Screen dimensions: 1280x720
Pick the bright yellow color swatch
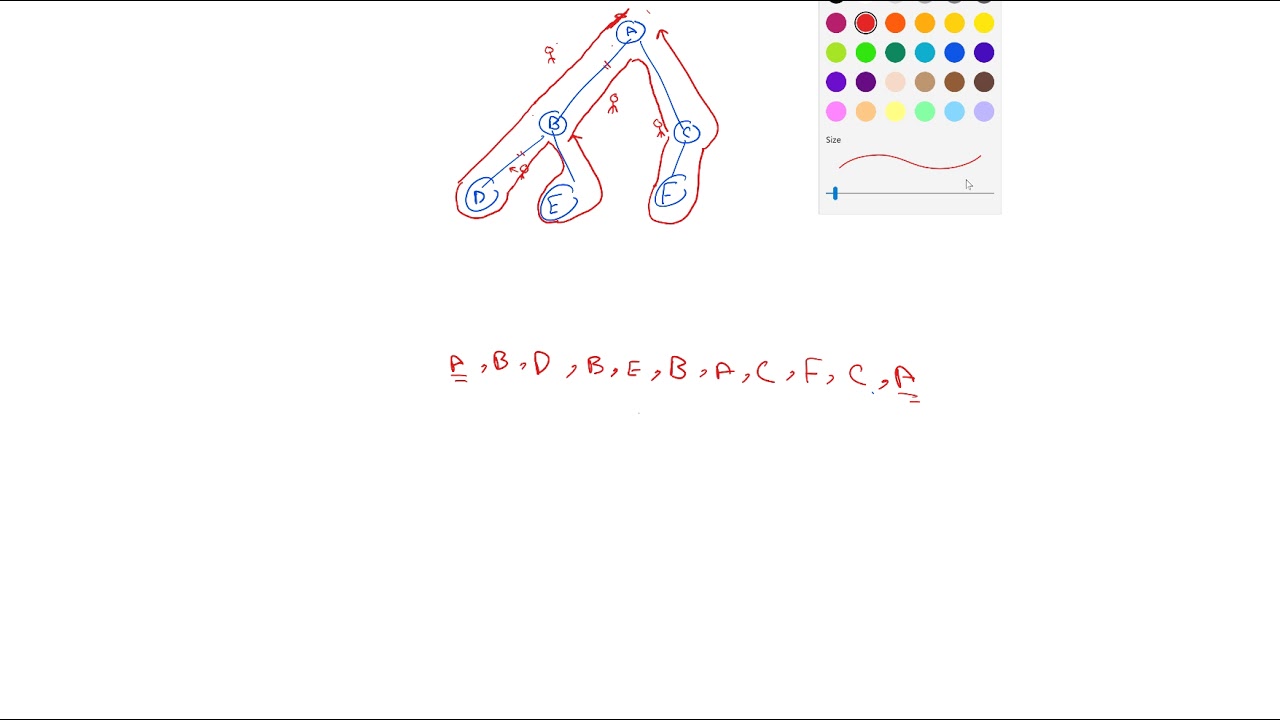click(x=984, y=23)
